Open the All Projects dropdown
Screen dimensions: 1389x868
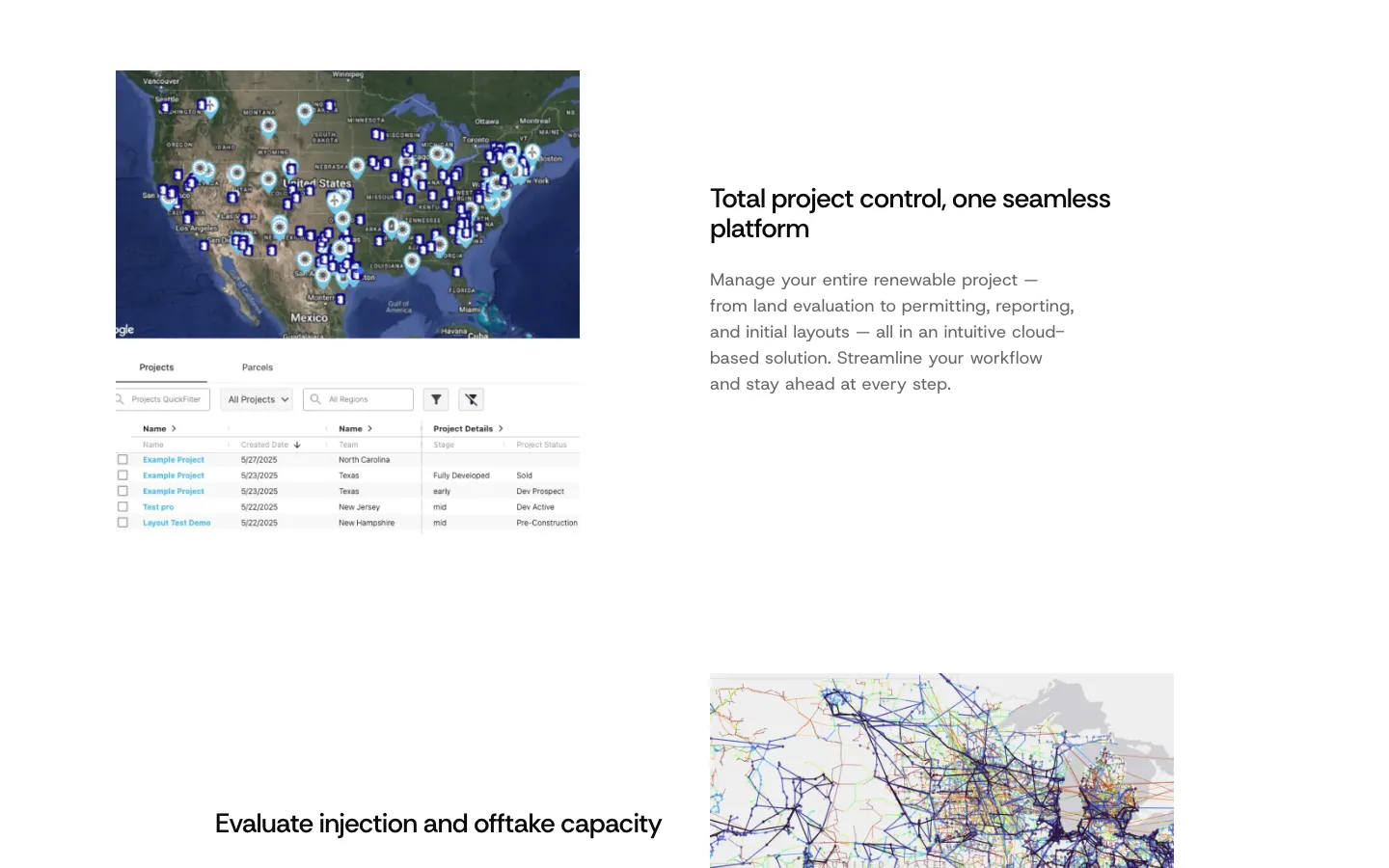(257, 399)
